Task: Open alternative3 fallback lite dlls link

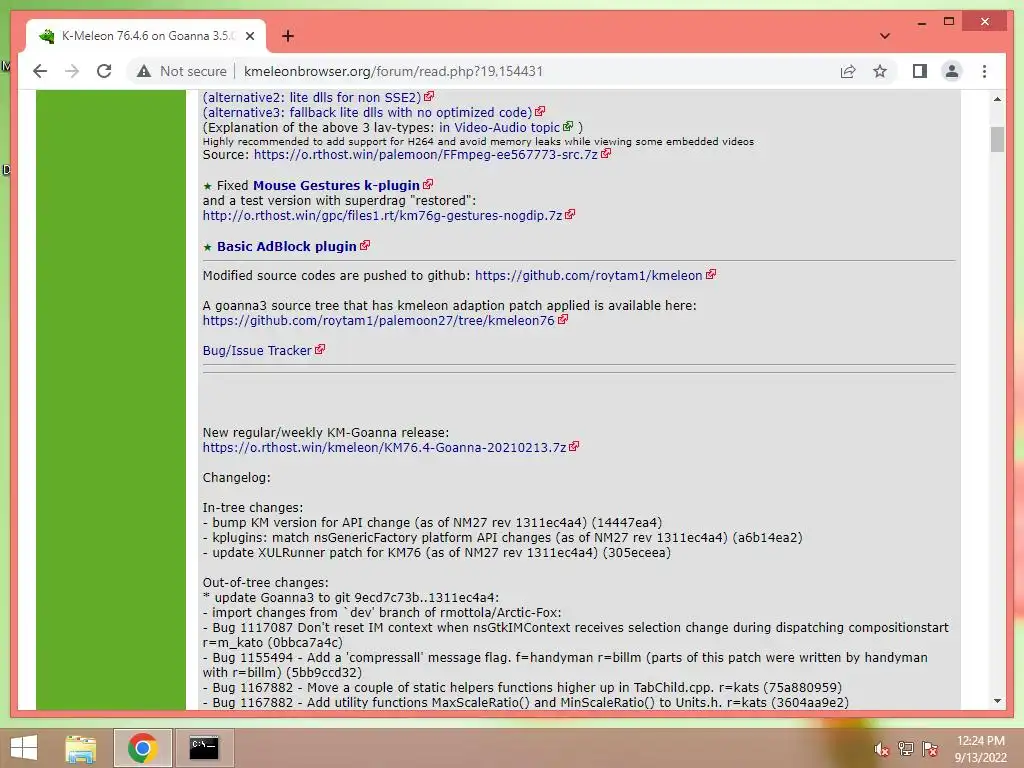Action: coord(368,112)
